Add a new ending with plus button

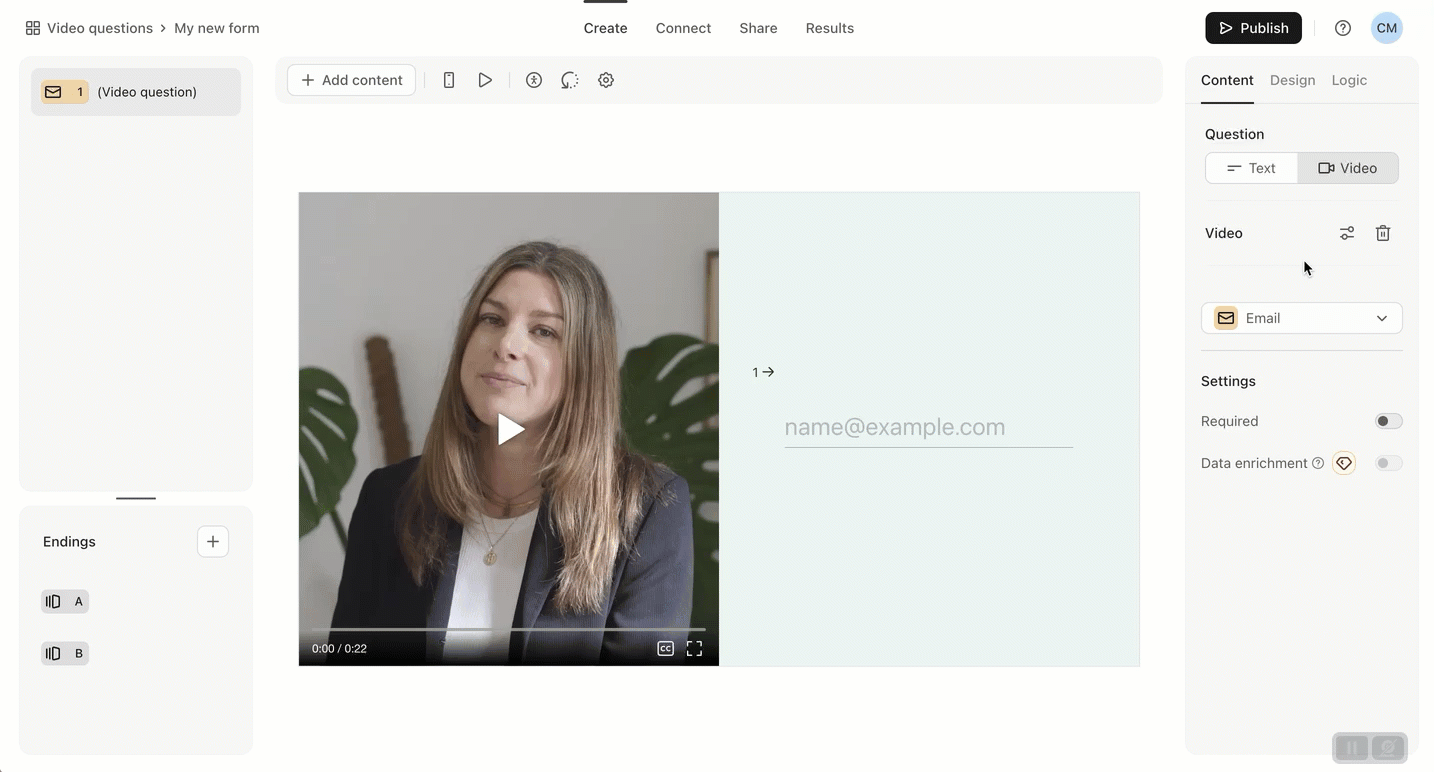pyautogui.click(x=213, y=542)
